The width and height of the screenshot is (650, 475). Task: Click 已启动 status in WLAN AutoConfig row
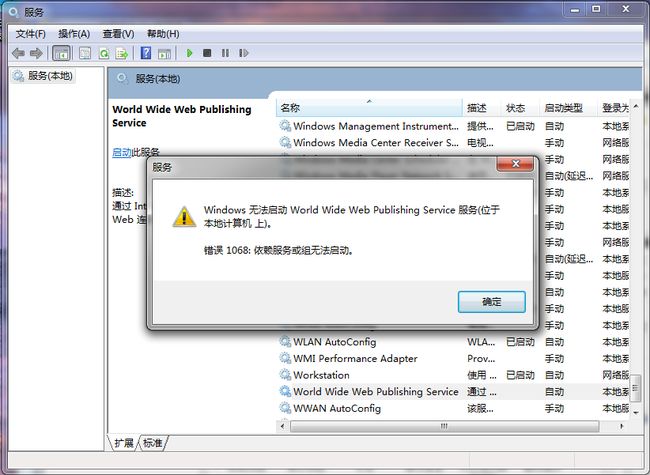[520, 342]
